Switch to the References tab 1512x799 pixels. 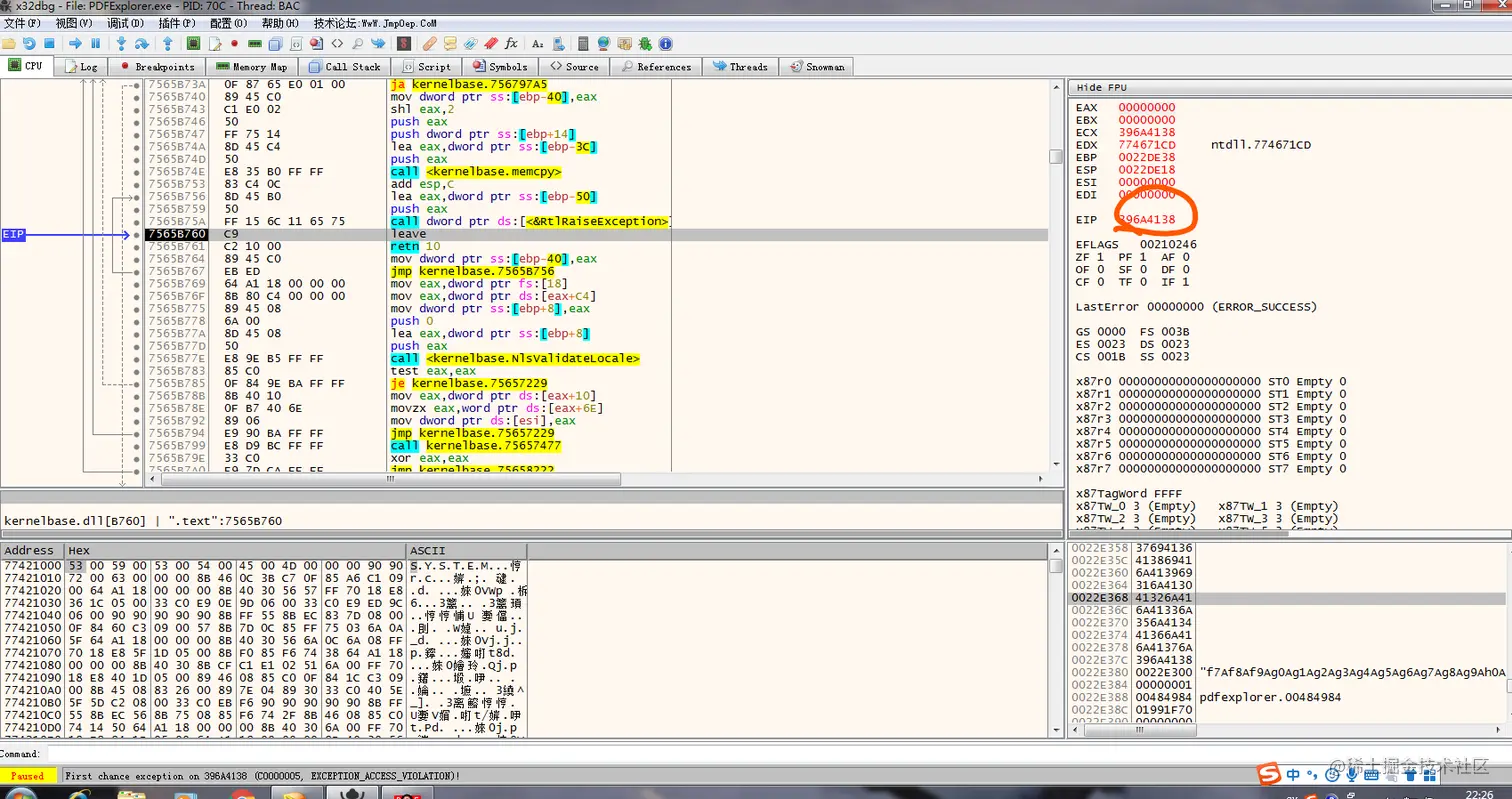pyautogui.click(x=656, y=66)
